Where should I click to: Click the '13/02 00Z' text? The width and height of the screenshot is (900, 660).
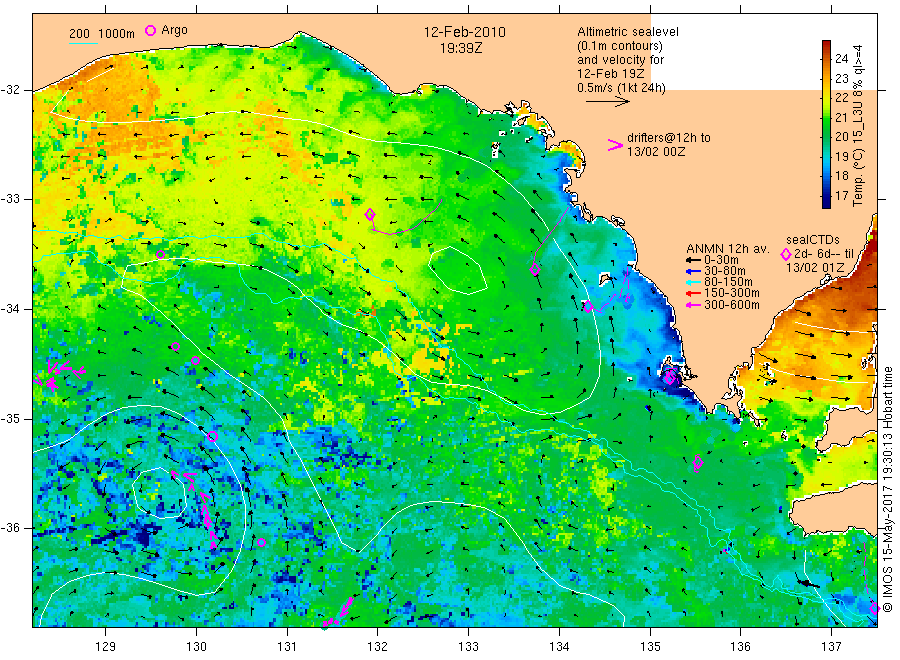[656, 152]
